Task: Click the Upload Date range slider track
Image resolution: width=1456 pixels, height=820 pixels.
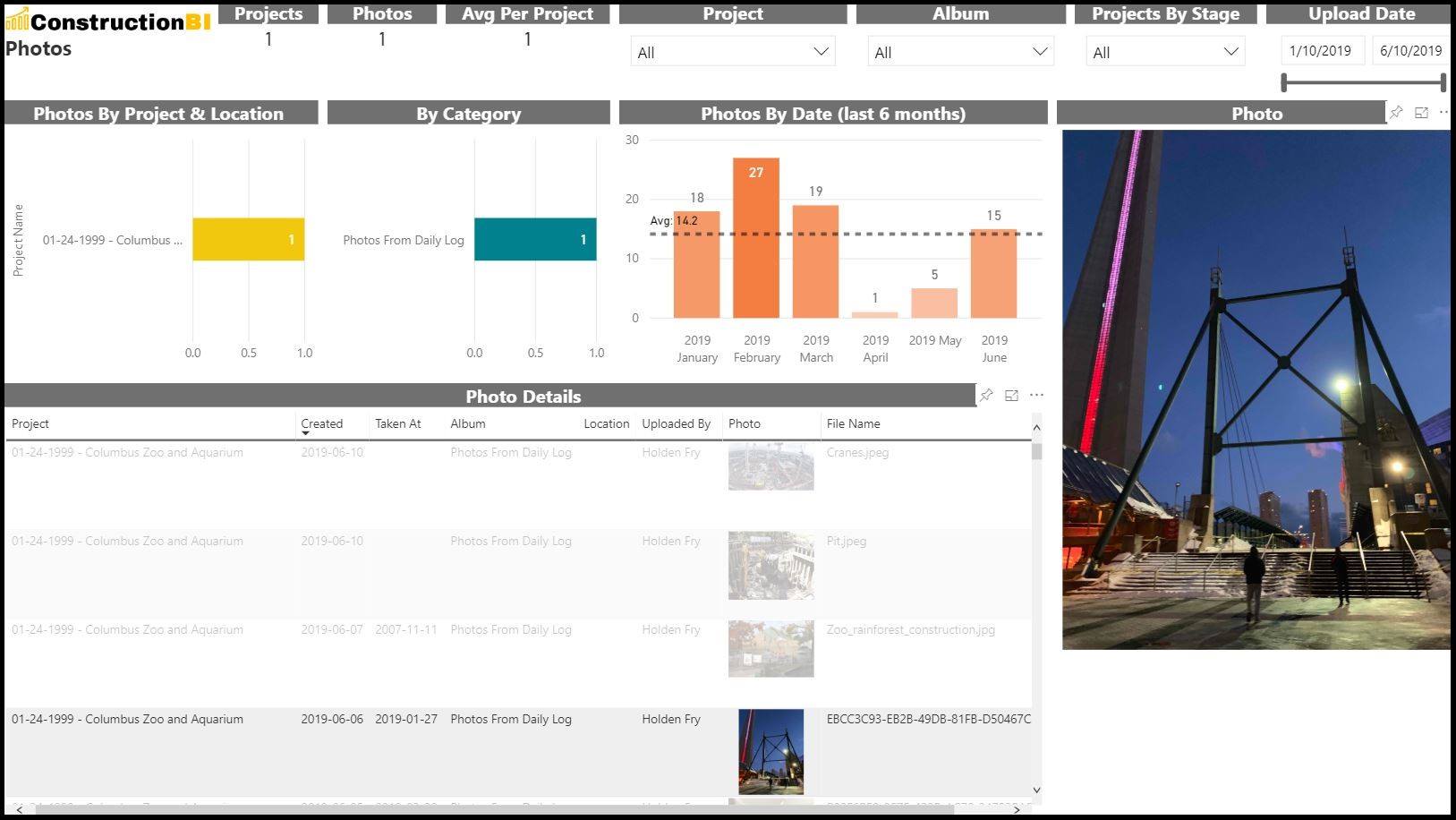Action: (1364, 82)
